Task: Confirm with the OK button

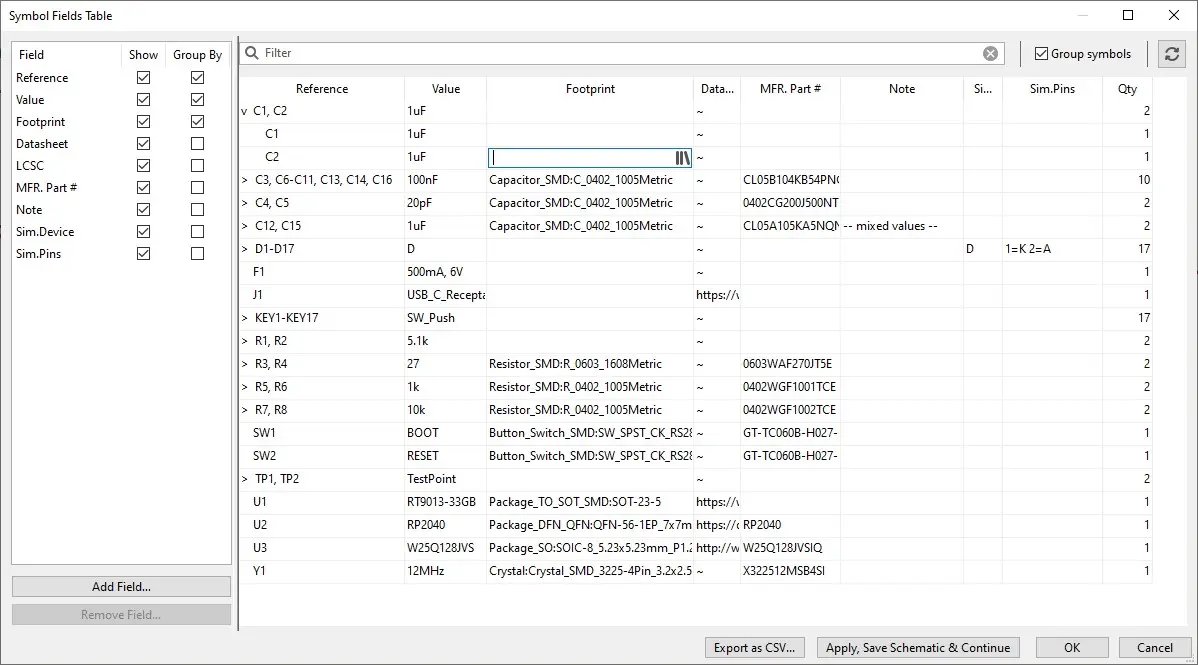Action: 1072,647
